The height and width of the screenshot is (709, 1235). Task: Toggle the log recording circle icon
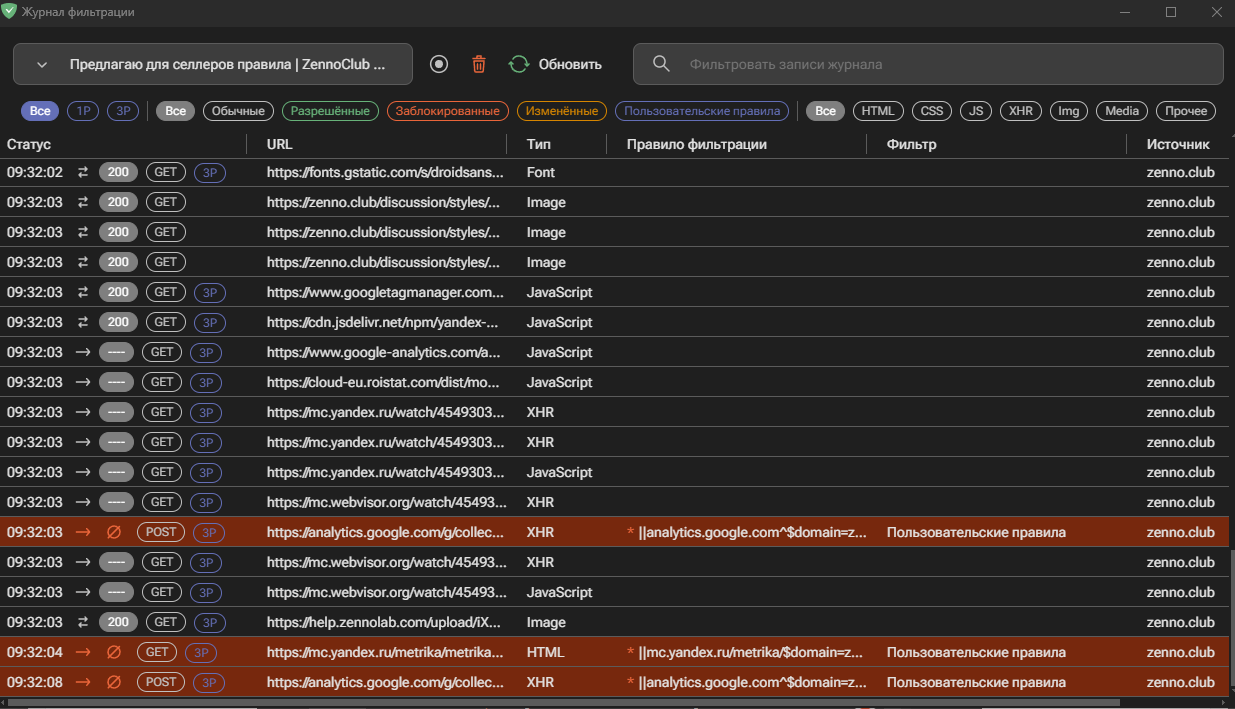439,64
